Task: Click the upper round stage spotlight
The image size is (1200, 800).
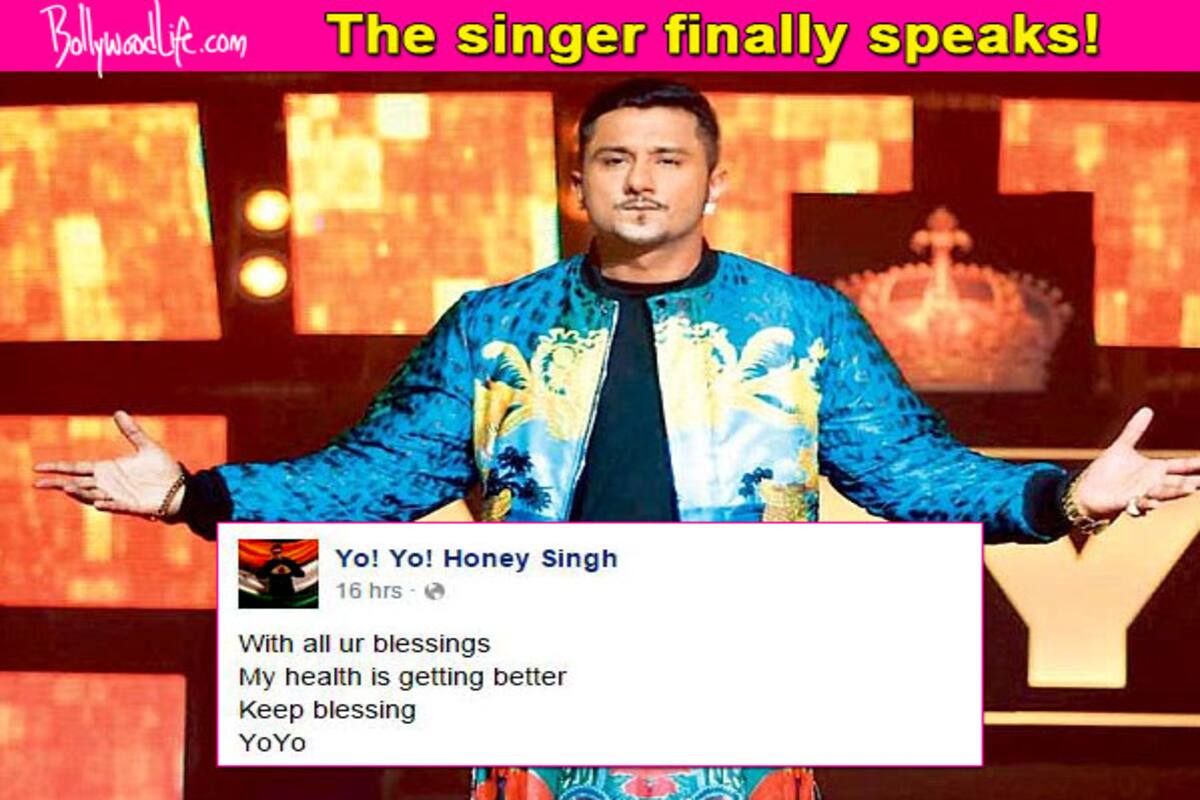Action: (267, 210)
